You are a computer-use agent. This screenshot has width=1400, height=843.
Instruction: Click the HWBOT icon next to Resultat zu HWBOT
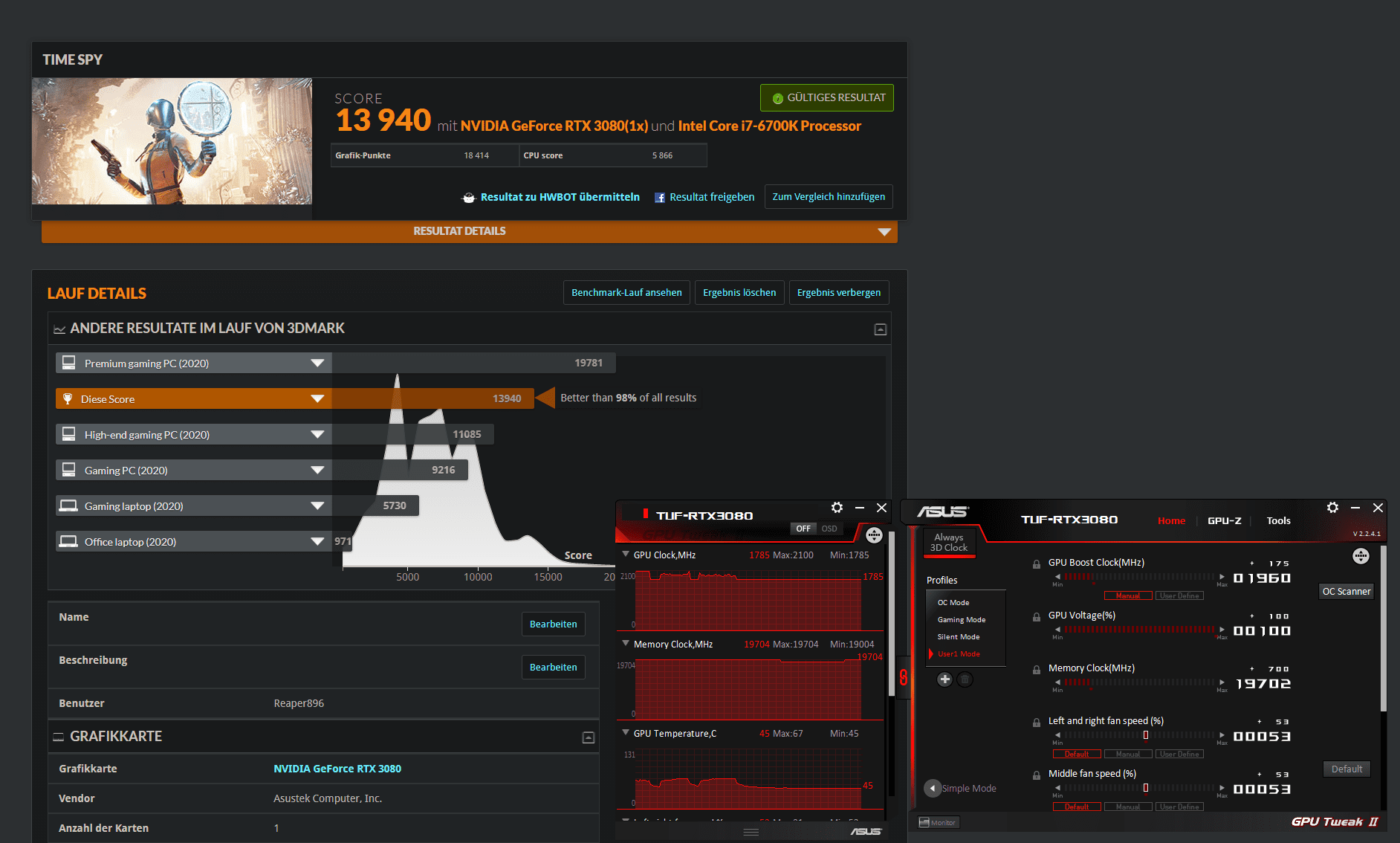coord(469,198)
